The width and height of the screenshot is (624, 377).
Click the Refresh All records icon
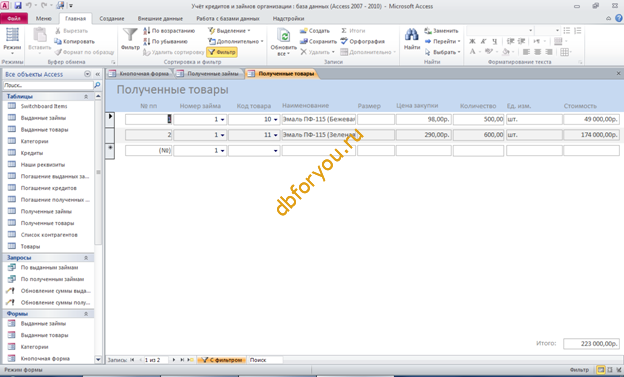point(283,36)
